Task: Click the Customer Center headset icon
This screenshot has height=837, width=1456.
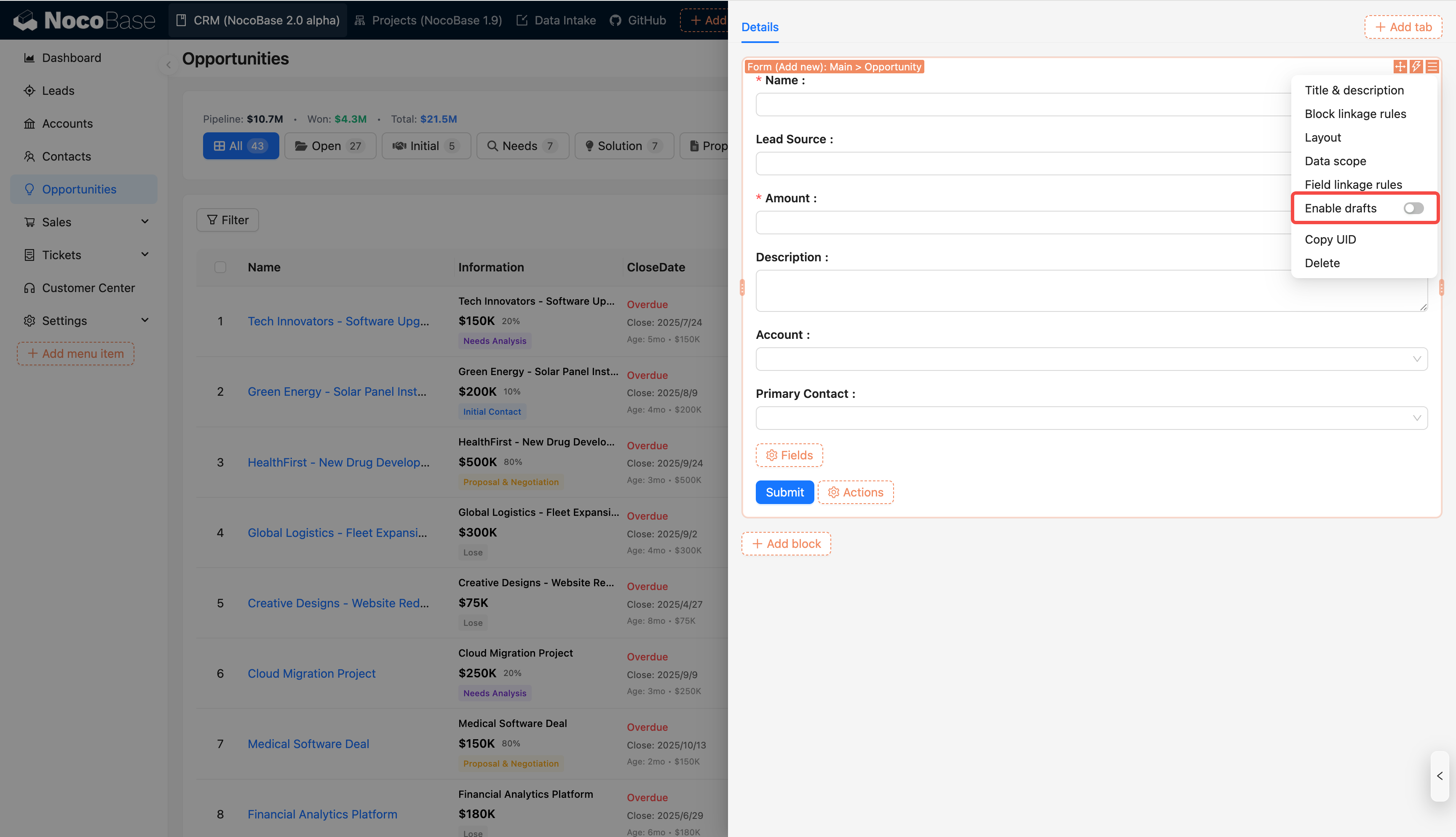Action: click(29, 288)
